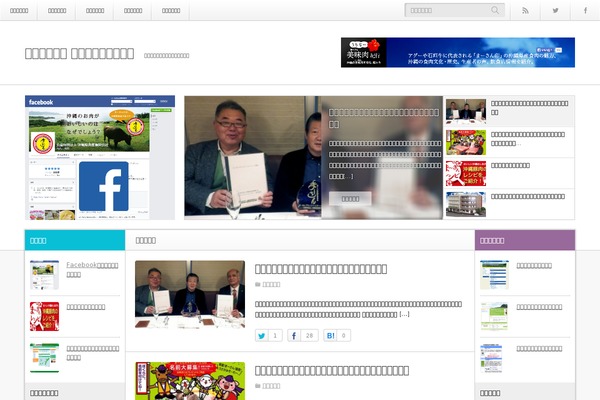Open left sidebar red recipe thumbnail

[44, 317]
